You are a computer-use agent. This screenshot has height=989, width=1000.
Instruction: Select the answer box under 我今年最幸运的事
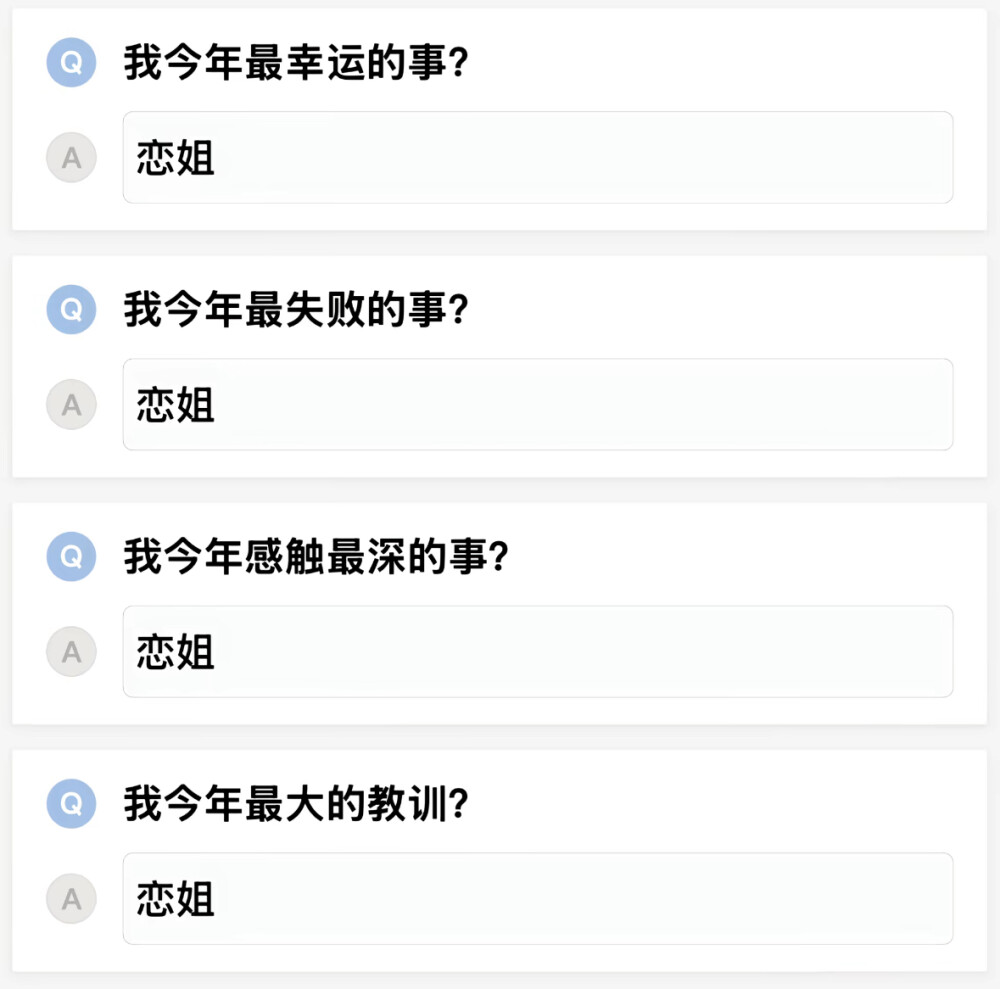pyautogui.click(x=538, y=157)
